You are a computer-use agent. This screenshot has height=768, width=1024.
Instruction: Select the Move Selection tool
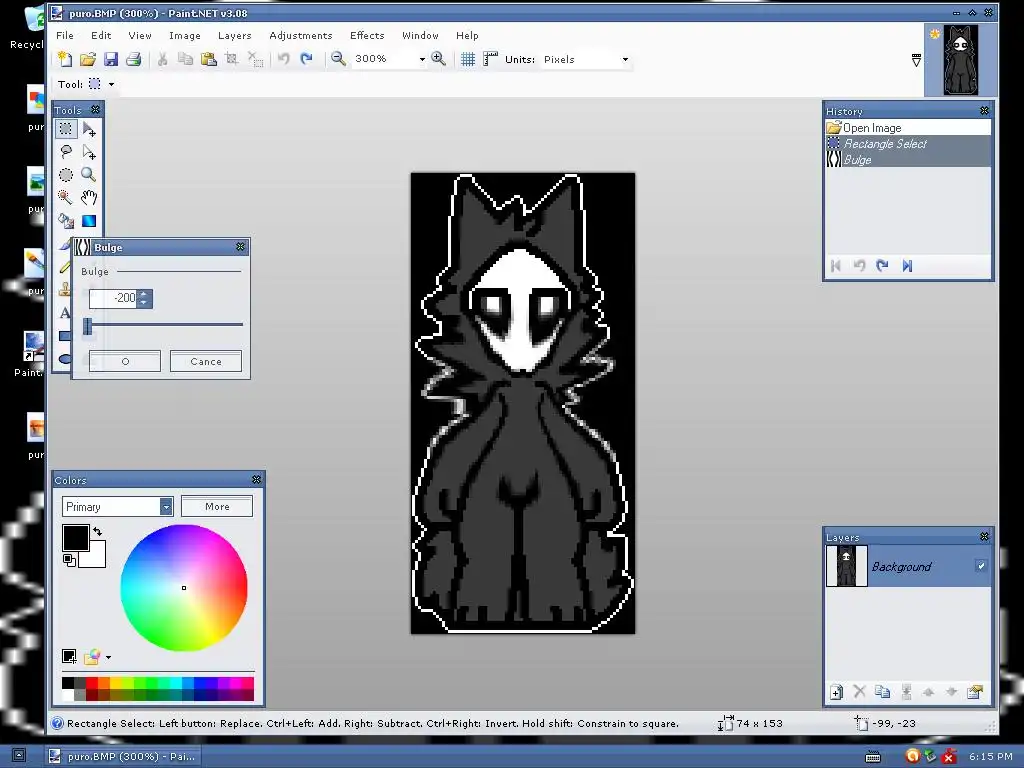coord(89,152)
